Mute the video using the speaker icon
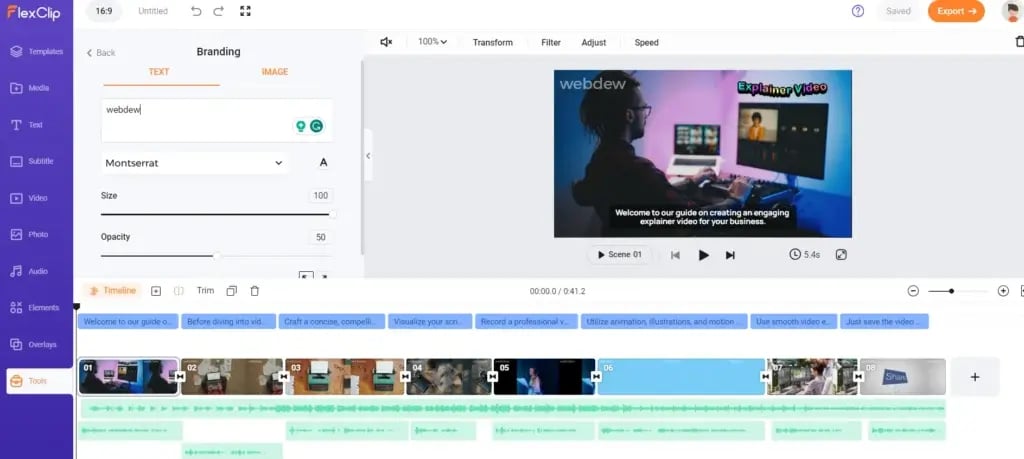 tap(387, 42)
